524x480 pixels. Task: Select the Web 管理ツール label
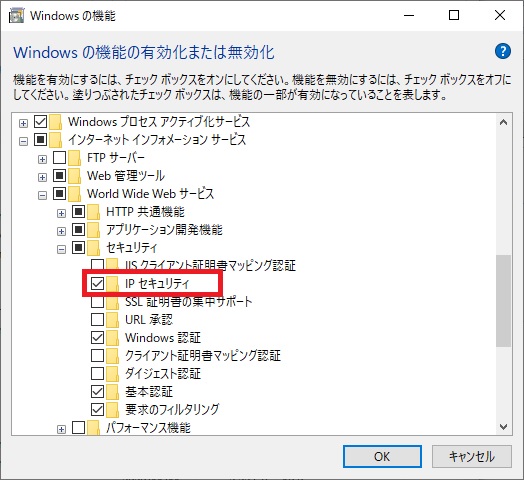(x=126, y=176)
